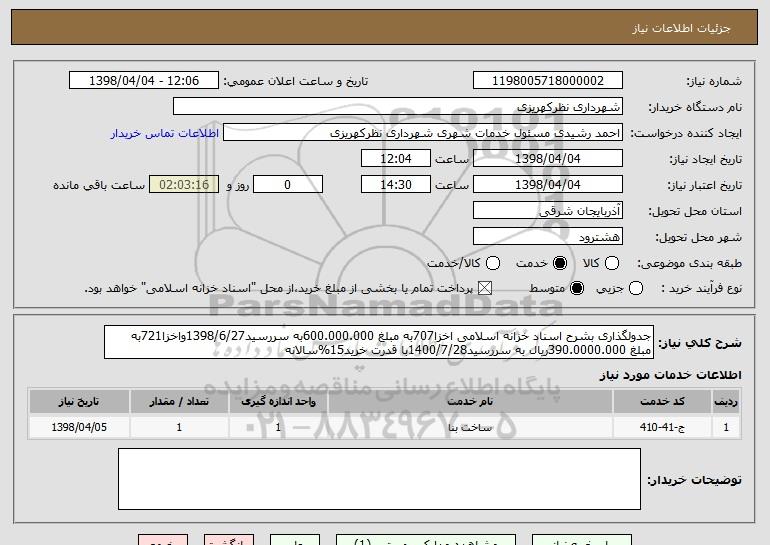Image resolution: width=770 pixels, height=545 pixels.
Task: Click the ساخت بنا service name cell
Action: pos(470,427)
